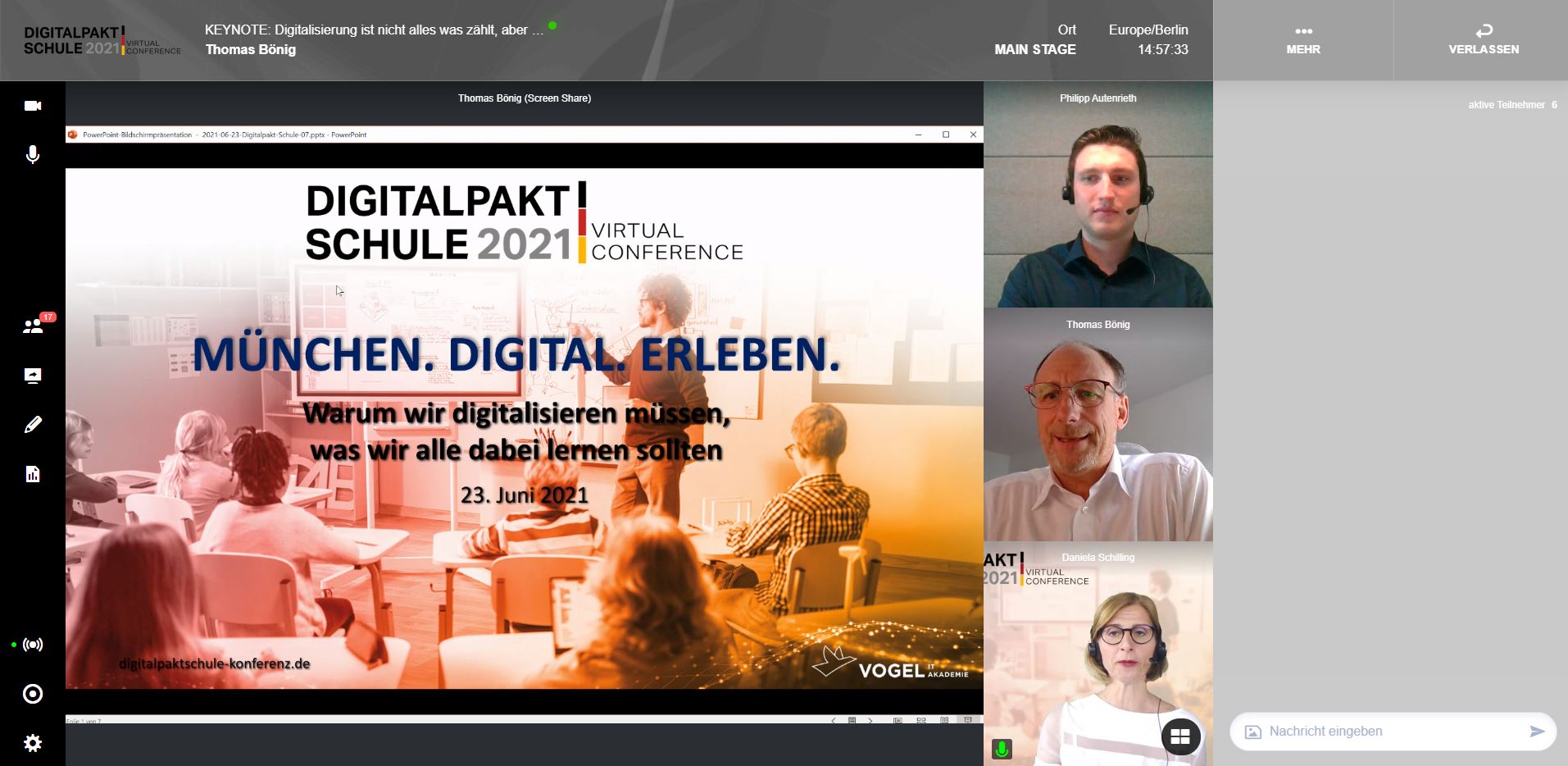Go to previous slide in PowerPoint status bar
The image size is (1568, 766).
click(834, 720)
